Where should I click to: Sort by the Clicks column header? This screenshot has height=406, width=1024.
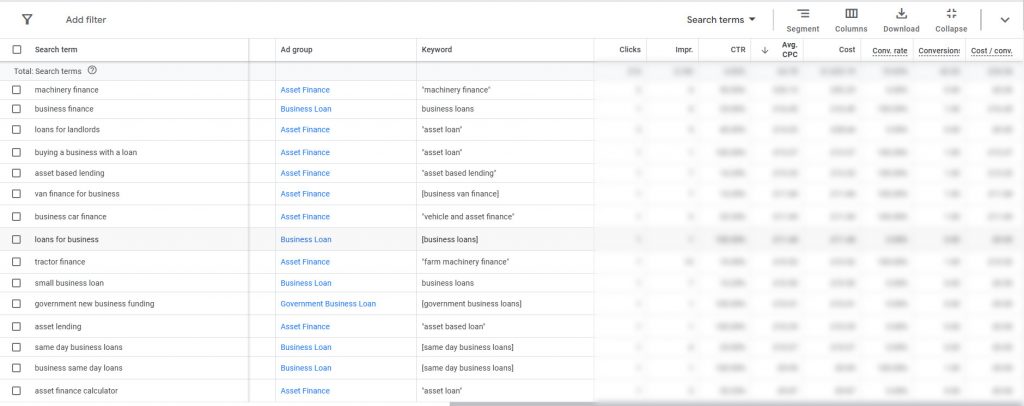coord(629,49)
